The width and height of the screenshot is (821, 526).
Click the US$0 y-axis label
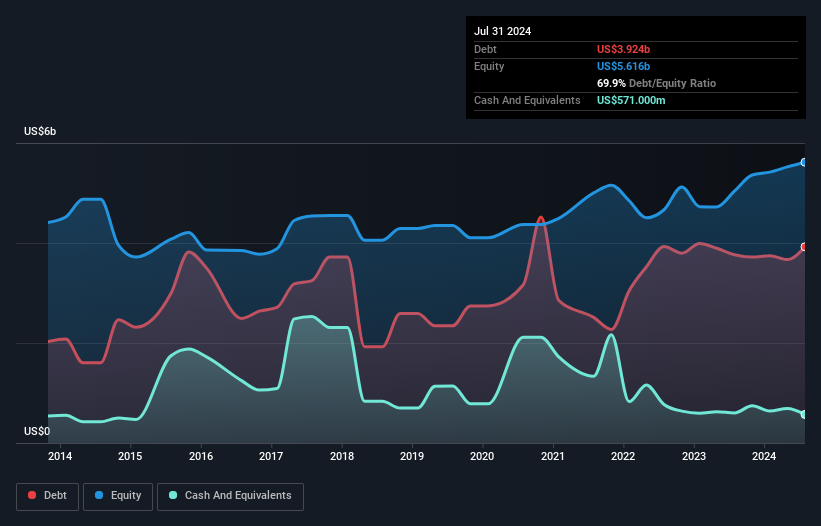[x=37, y=431]
